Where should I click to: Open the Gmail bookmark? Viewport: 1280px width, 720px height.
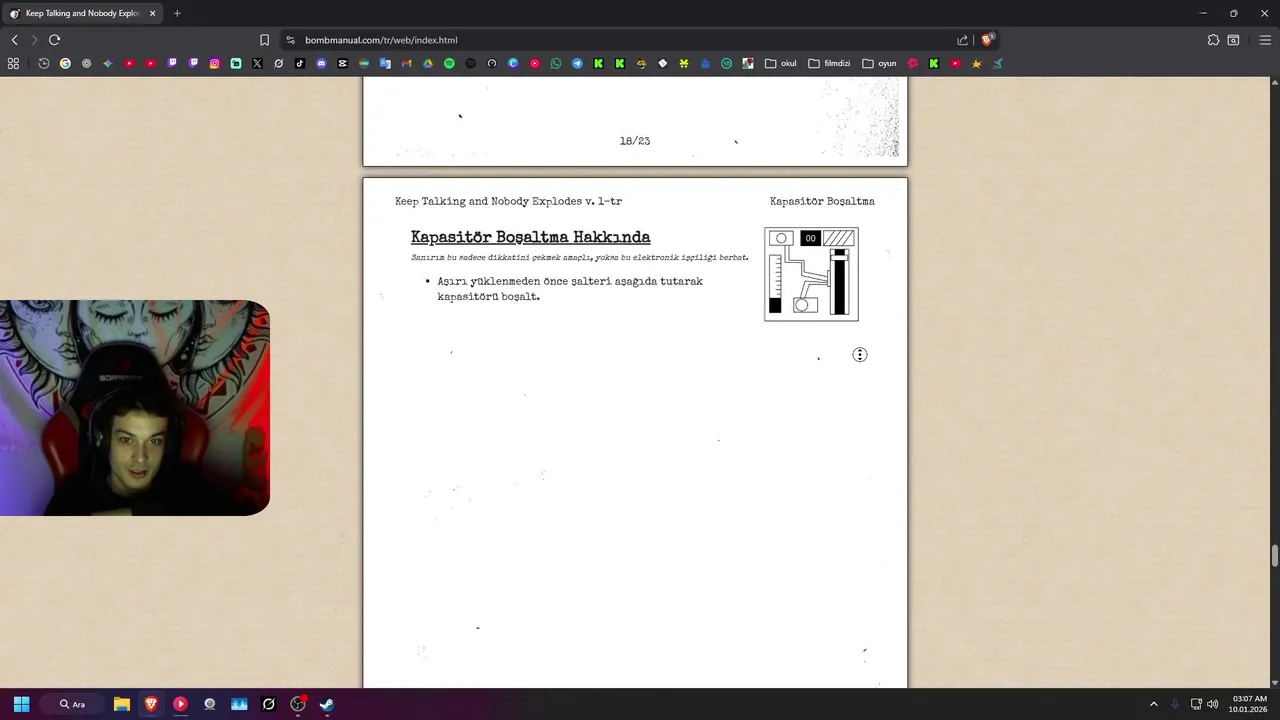coord(406,63)
